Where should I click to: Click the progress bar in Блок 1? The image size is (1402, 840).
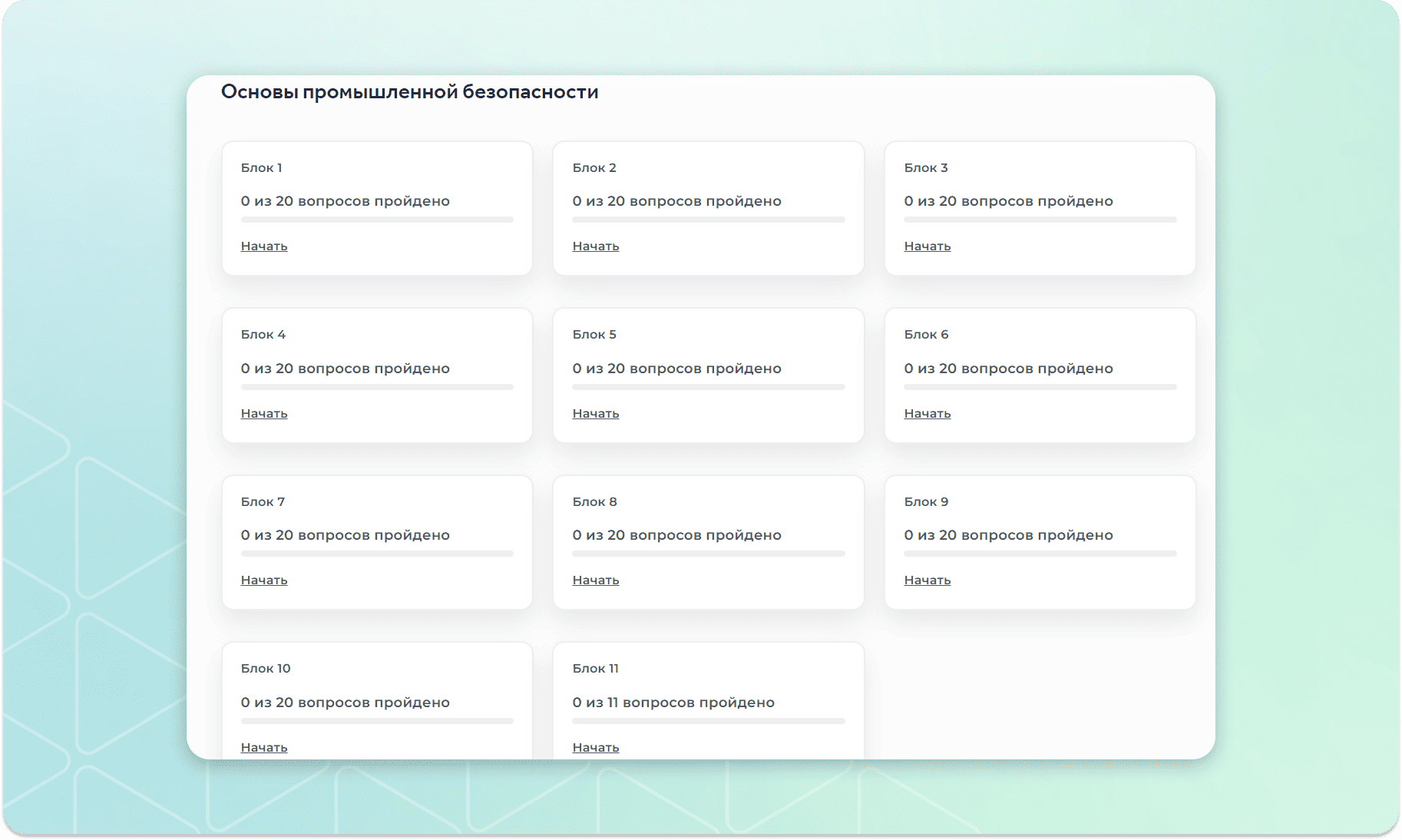(377, 220)
